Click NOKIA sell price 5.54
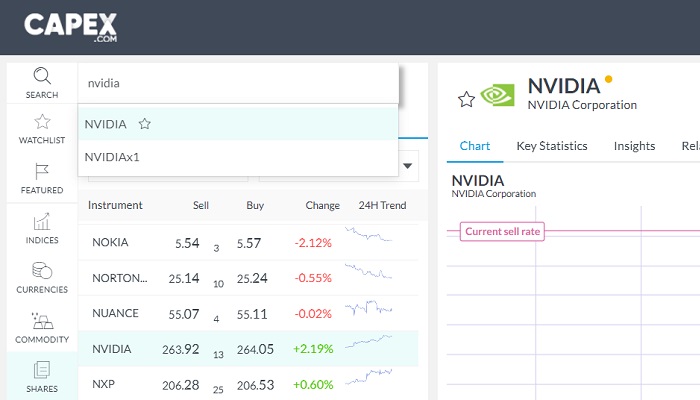700x400 pixels. point(187,243)
